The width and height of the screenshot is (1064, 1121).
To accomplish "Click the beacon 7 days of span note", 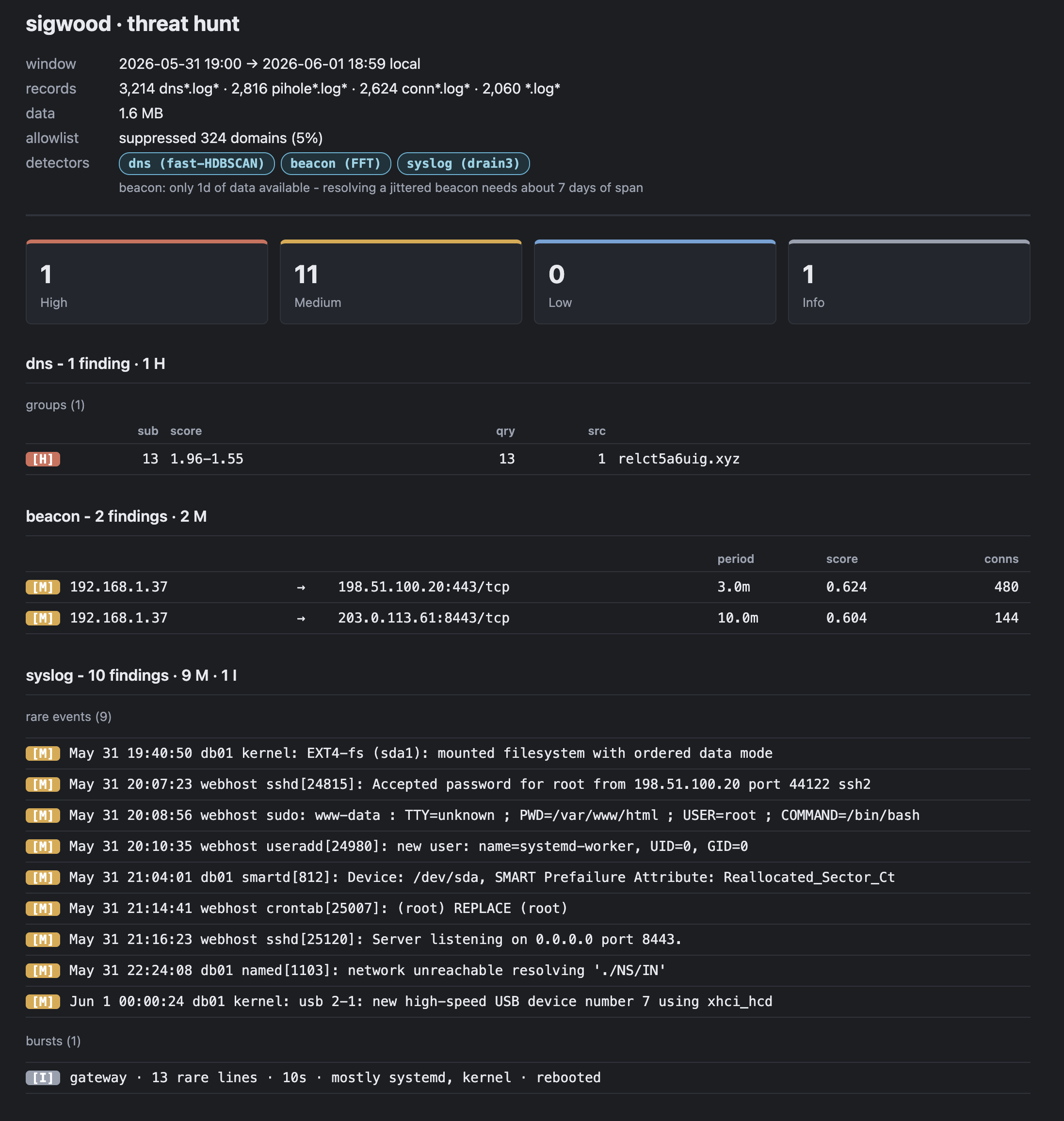I will point(381,188).
